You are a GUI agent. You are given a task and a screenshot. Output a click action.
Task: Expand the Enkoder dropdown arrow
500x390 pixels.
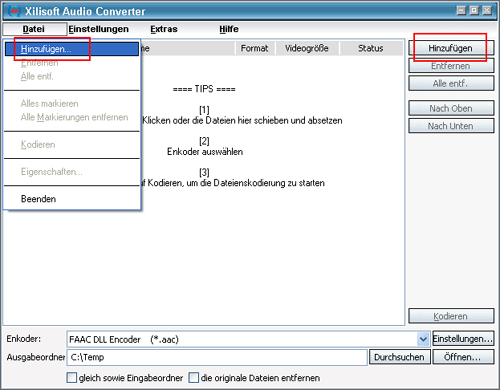tap(423, 339)
